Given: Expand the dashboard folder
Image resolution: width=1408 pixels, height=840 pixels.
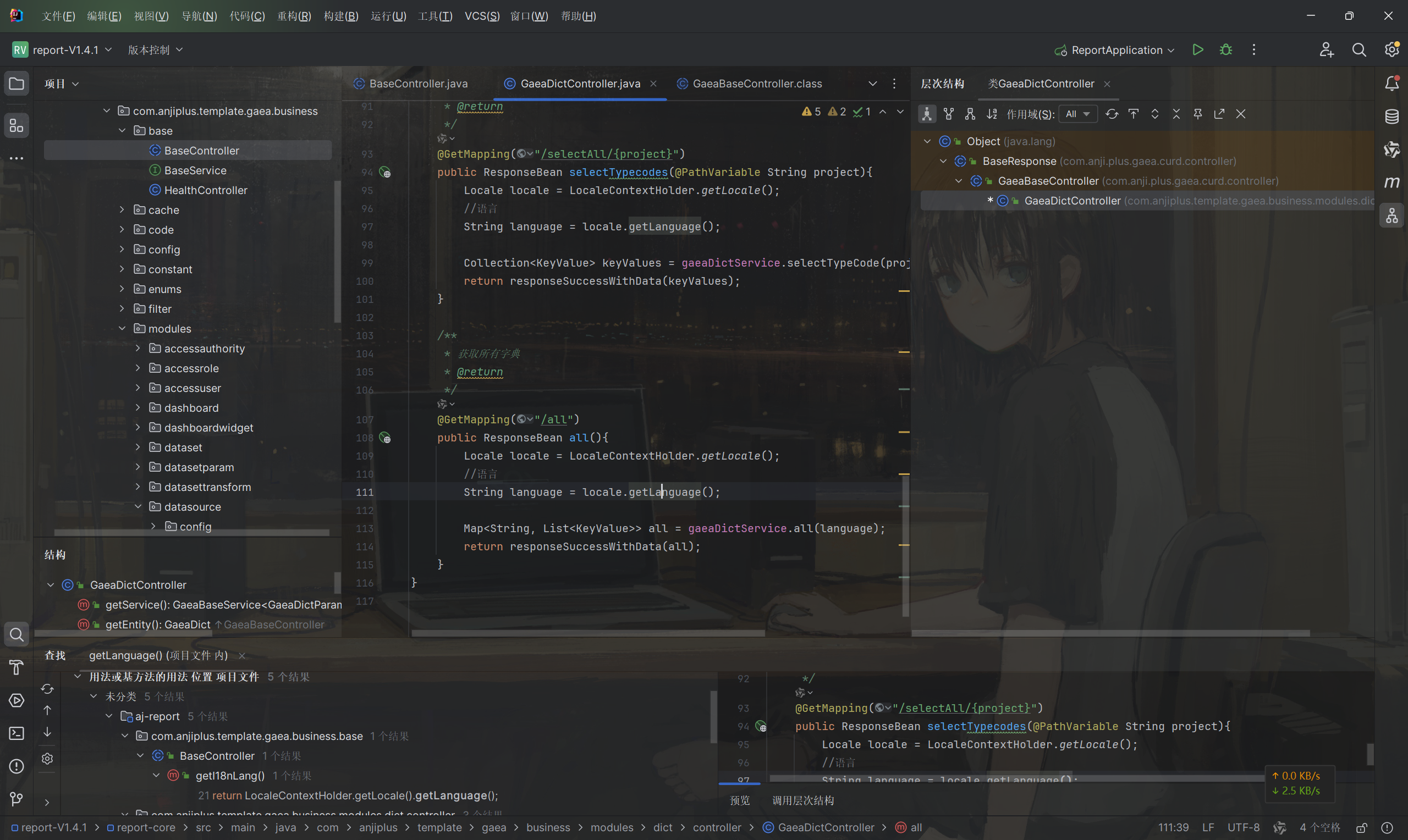Looking at the screenshot, I should 137,408.
